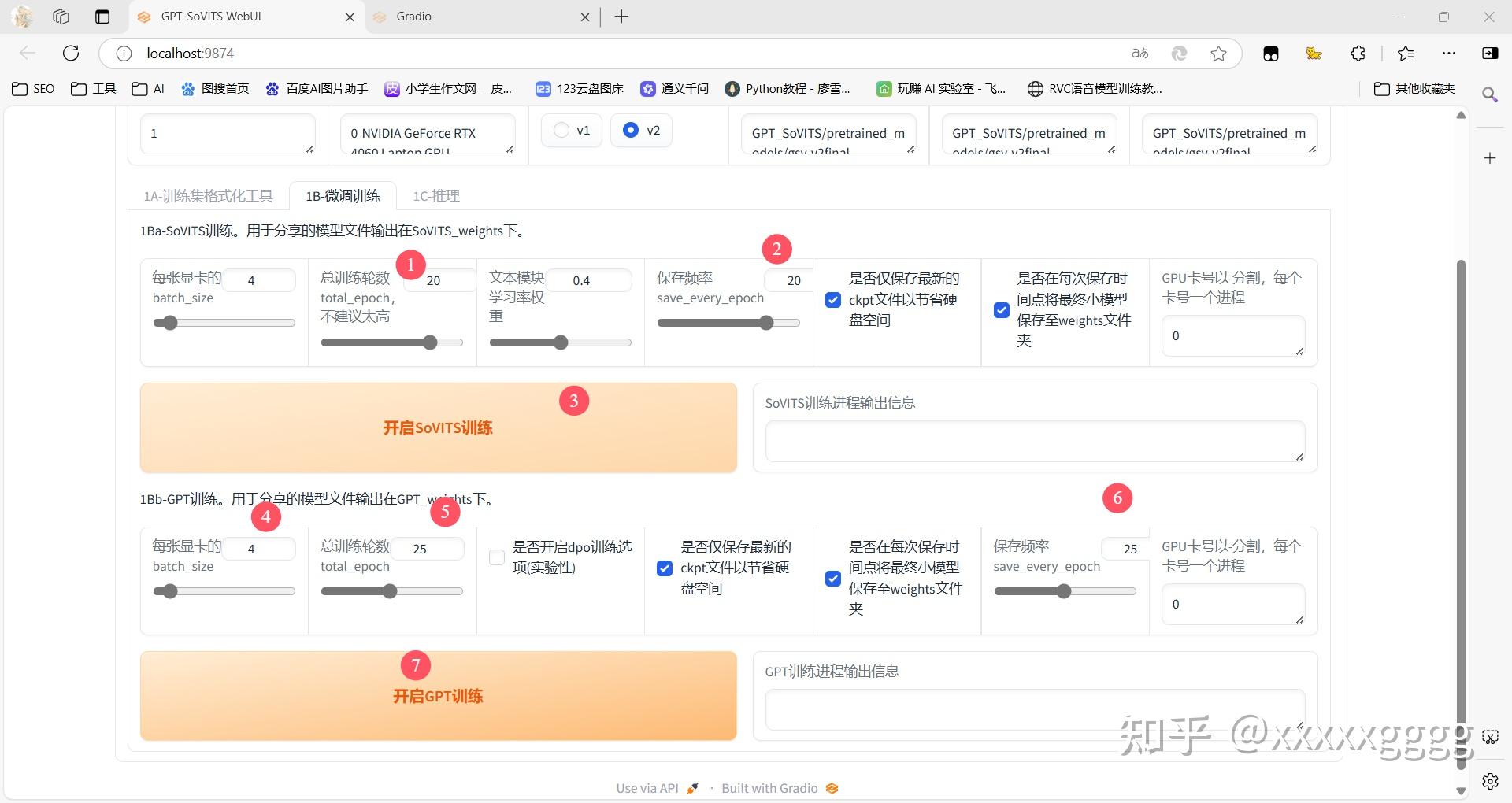The width and height of the screenshot is (1512, 803).
Task: Open the 玩赚AI实验室 bookmark
Action: (x=939, y=88)
